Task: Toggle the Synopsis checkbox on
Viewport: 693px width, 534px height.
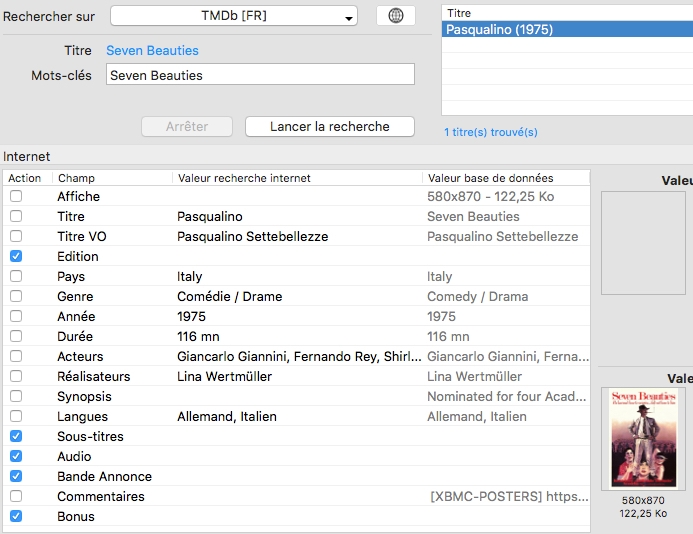Action: (16, 397)
